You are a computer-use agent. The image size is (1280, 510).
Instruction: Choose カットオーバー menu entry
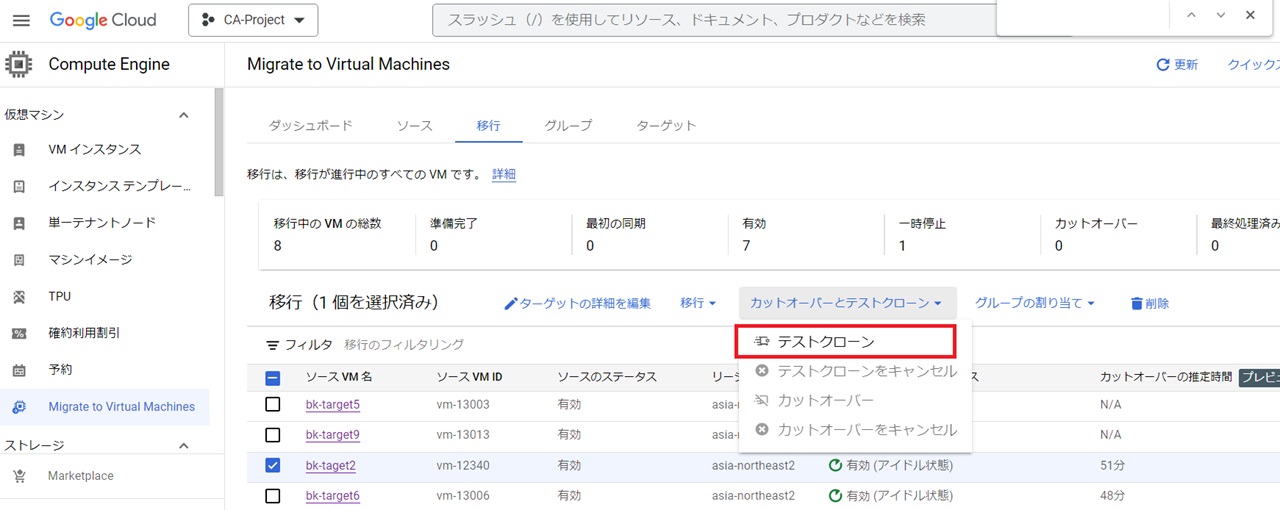pos(856,401)
